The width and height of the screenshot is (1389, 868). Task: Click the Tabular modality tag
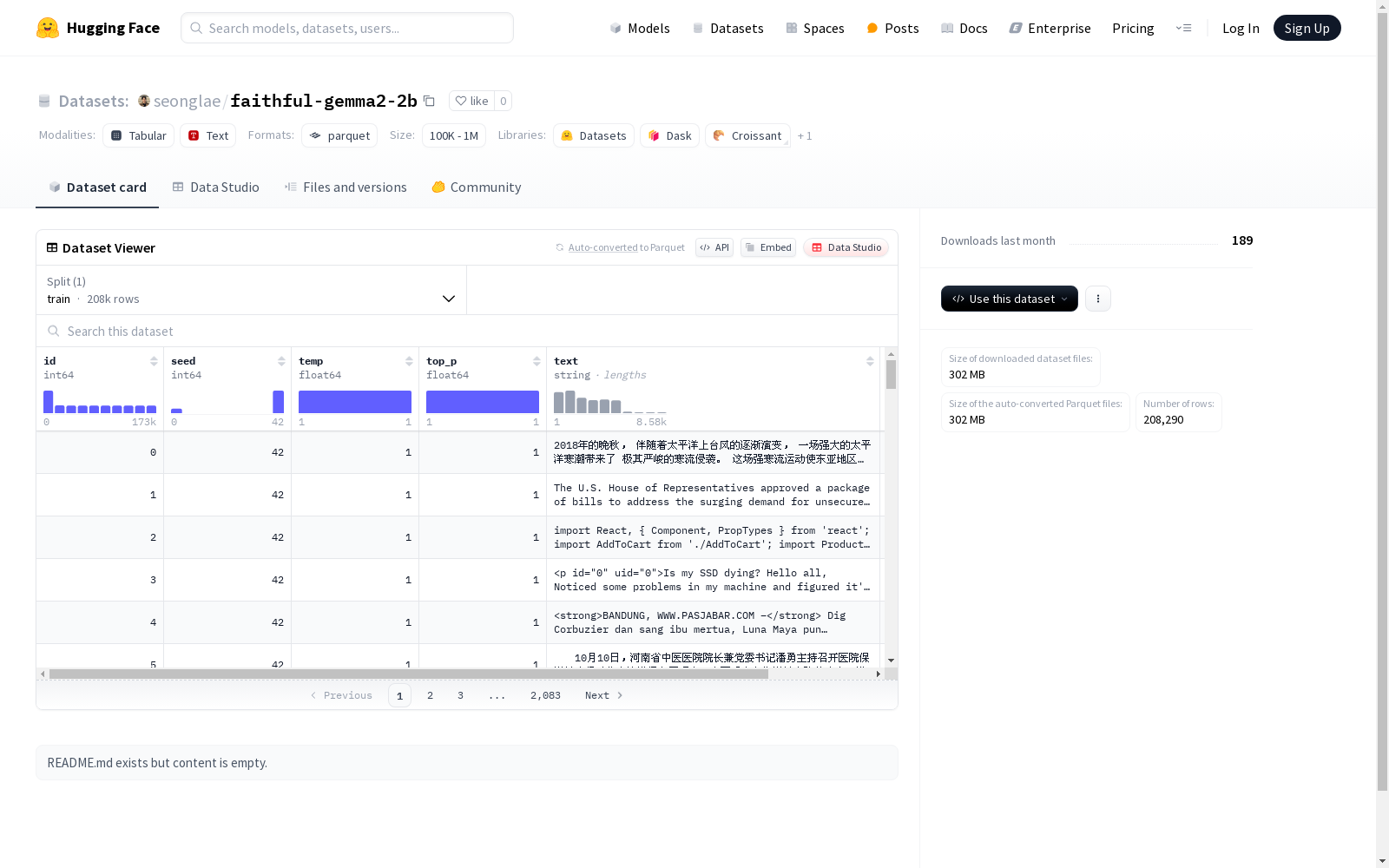(x=139, y=135)
